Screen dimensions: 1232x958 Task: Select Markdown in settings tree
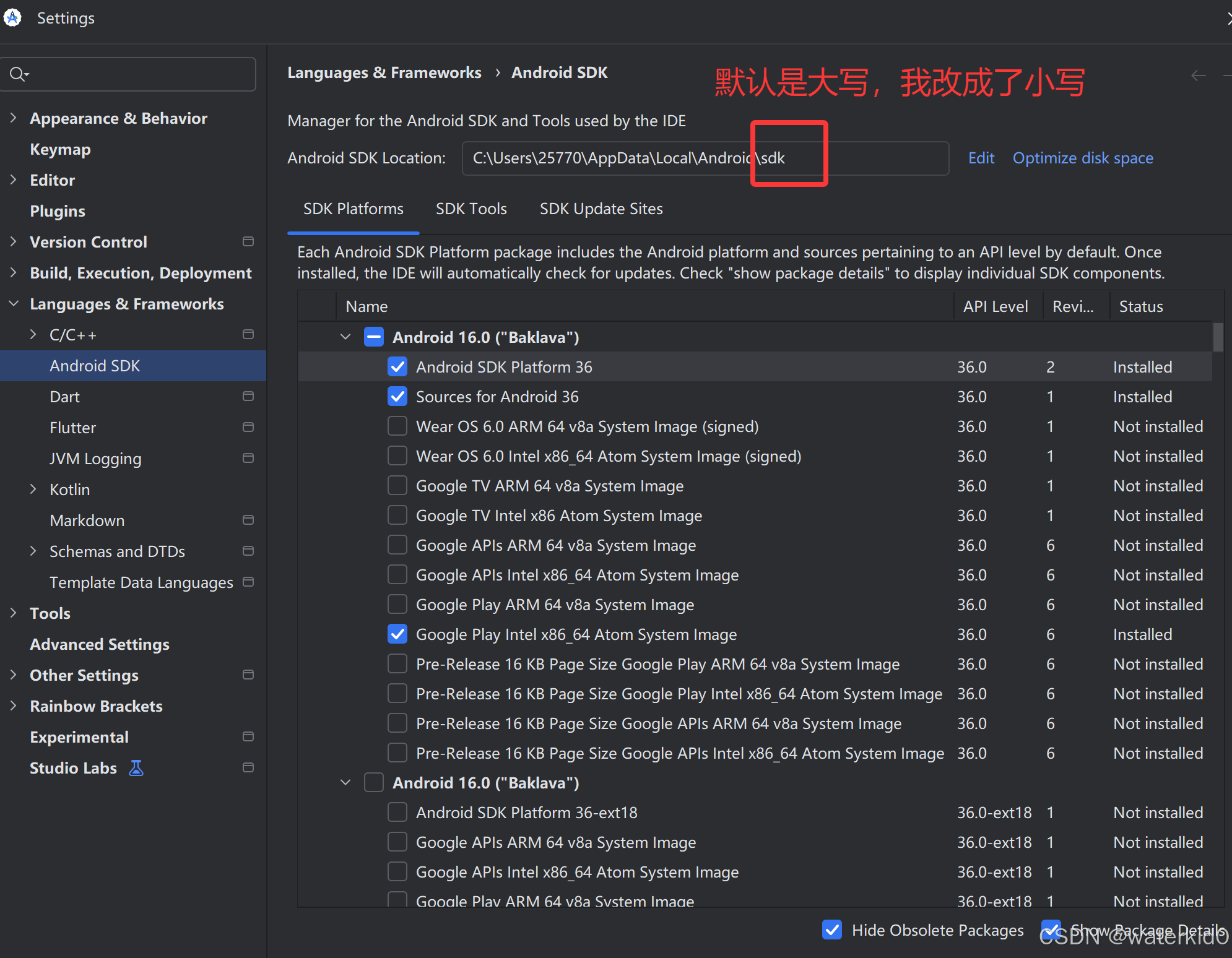[87, 520]
